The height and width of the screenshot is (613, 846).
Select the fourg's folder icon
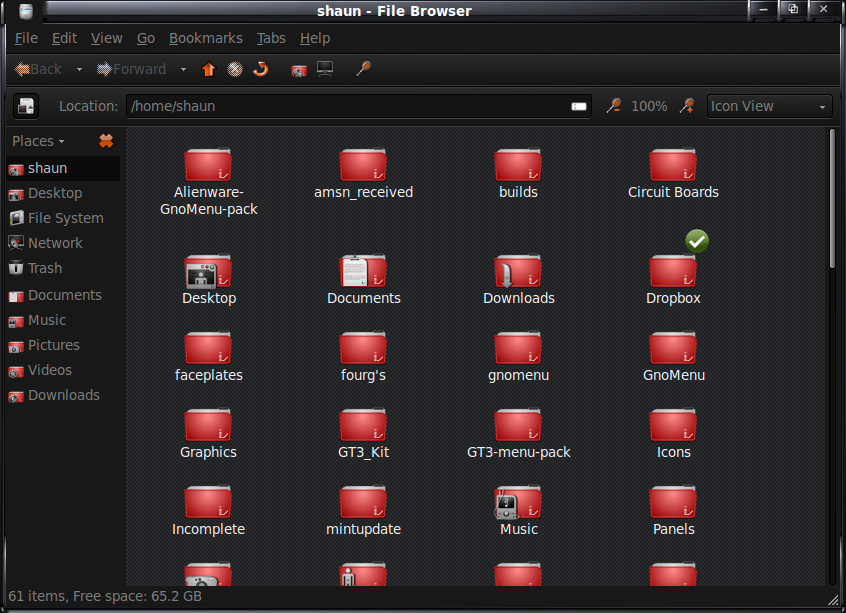(x=363, y=348)
